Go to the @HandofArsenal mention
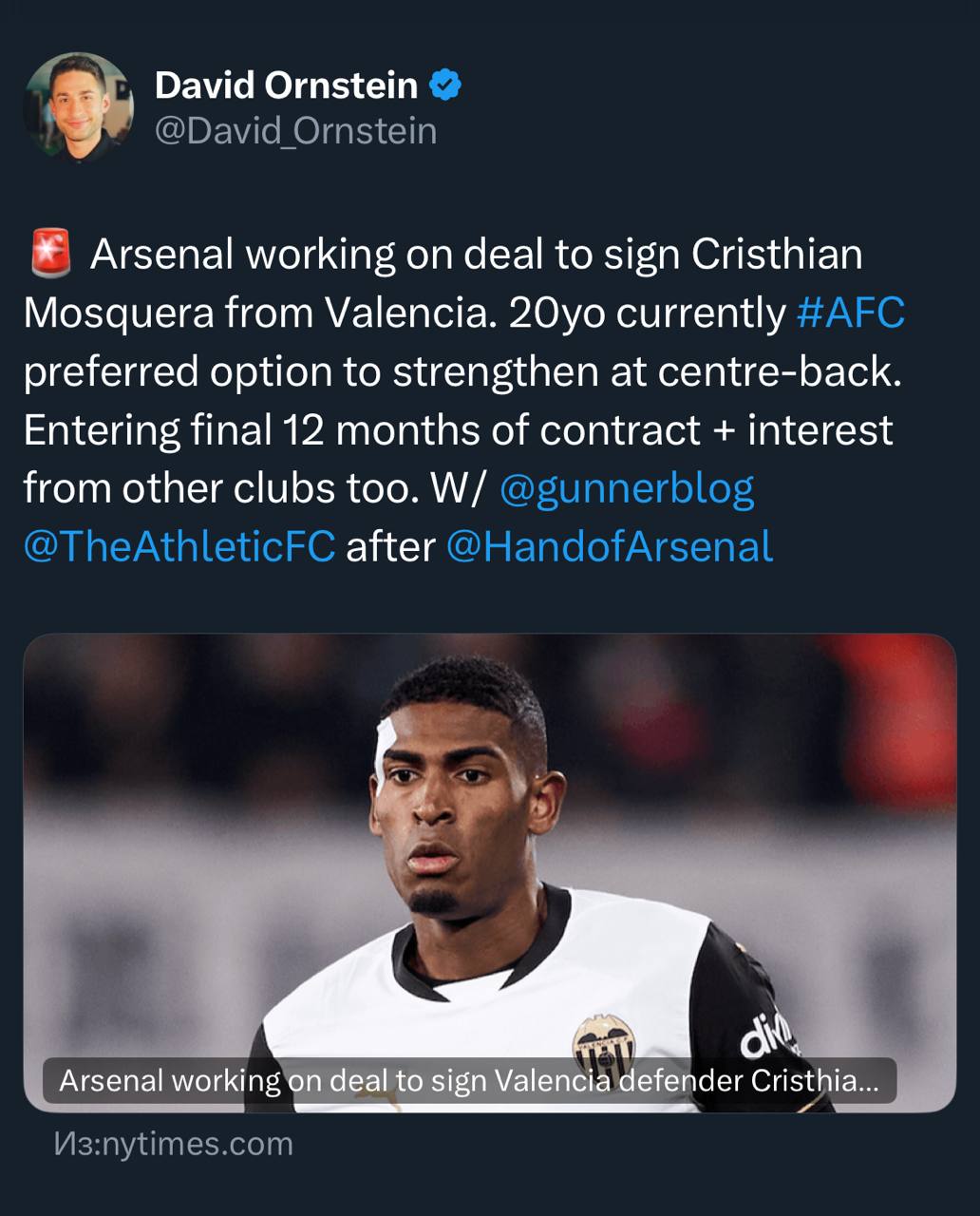The height and width of the screenshot is (1216, 980). click(609, 546)
